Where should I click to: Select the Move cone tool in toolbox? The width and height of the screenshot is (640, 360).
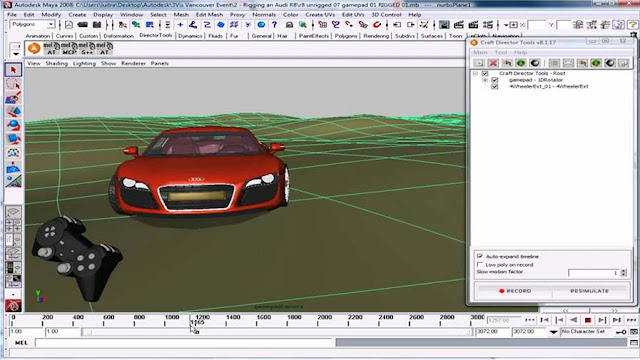pos(13,111)
